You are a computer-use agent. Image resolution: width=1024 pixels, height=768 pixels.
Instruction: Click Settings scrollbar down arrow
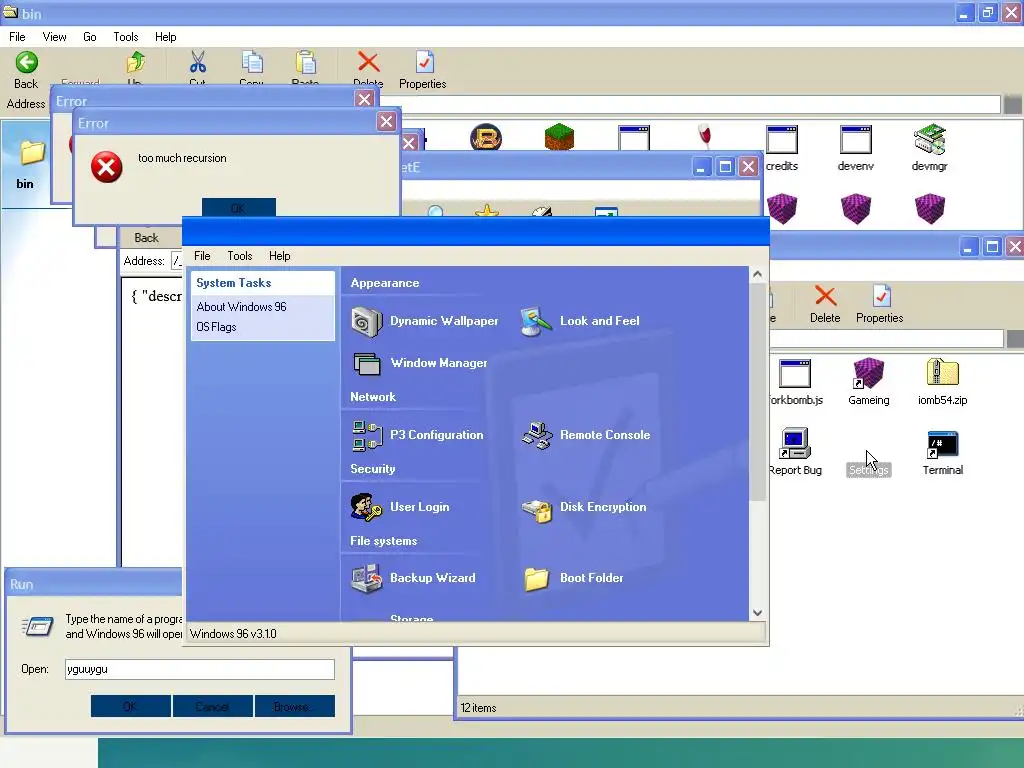click(758, 613)
